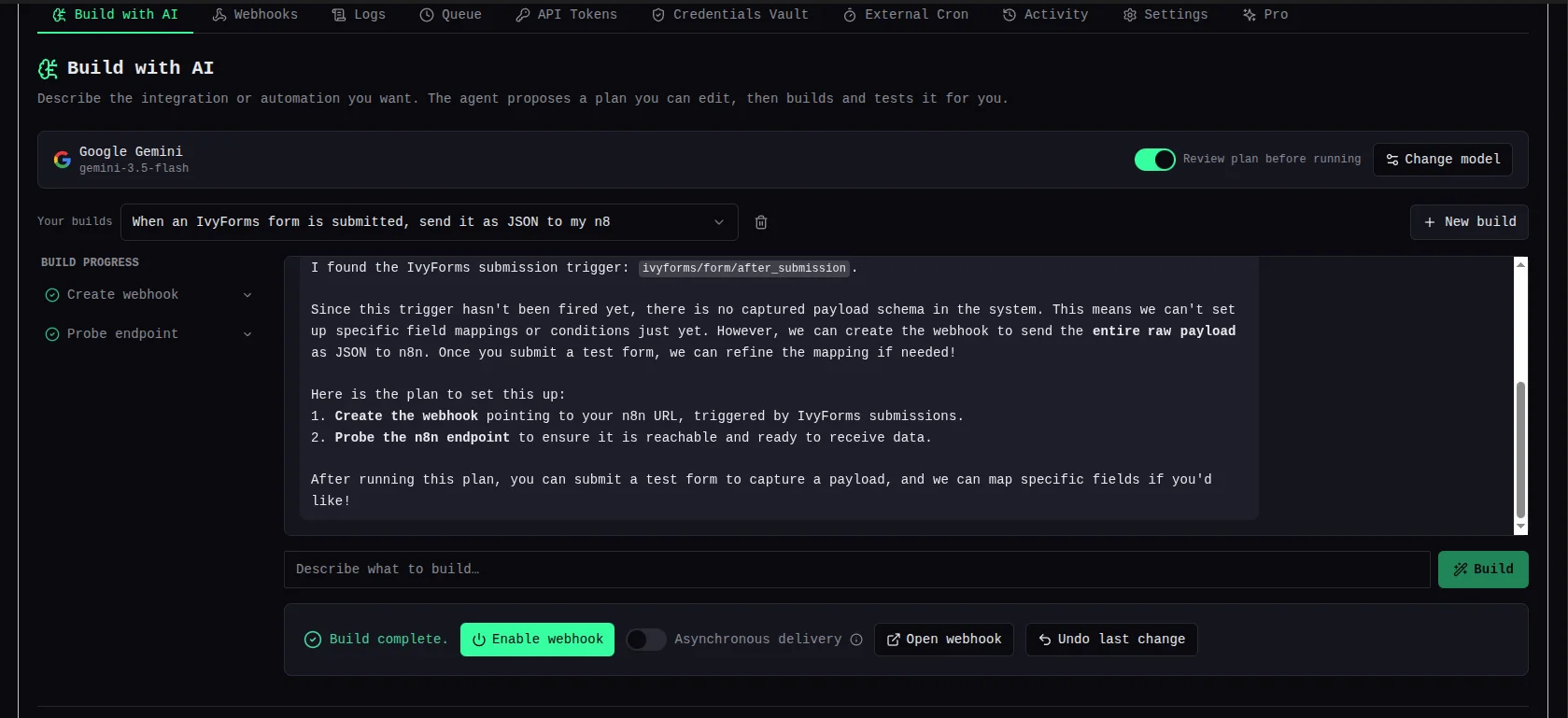Click the chat panel scrollbar thumb
The image size is (1568, 718).
(x=1520, y=449)
